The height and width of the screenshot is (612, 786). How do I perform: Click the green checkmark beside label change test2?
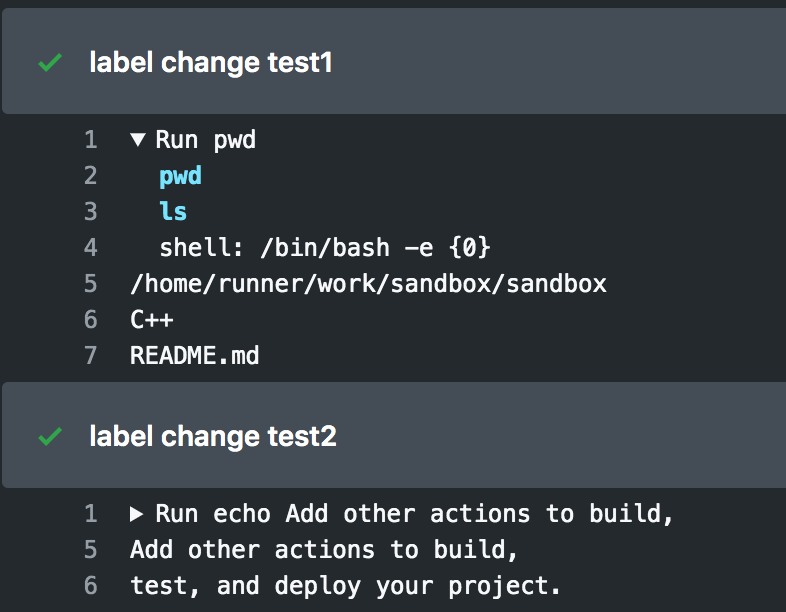48,437
